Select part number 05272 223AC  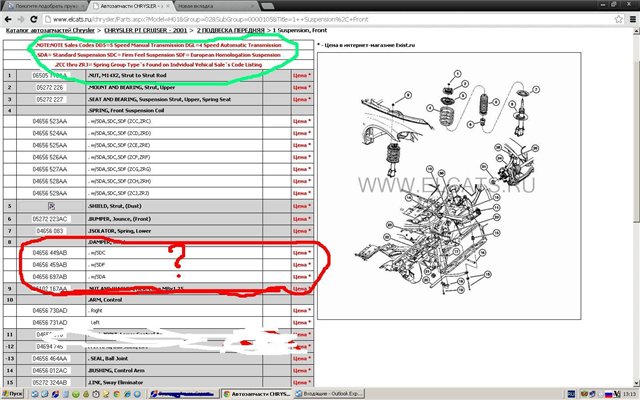50,219
